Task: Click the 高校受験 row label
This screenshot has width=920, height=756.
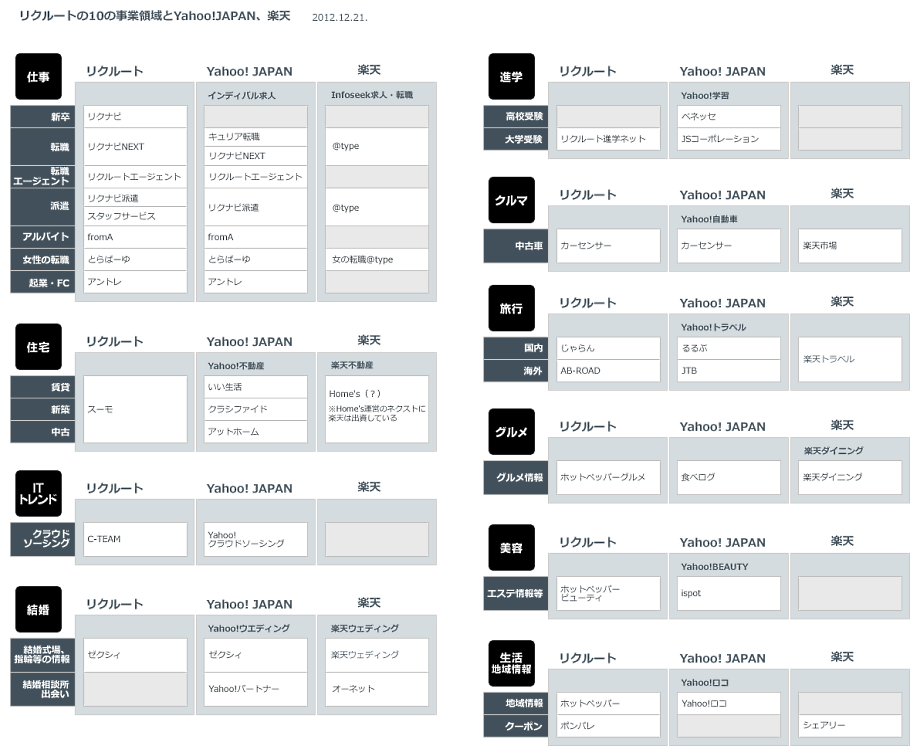Action: pyautogui.click(x=516, y=117)
